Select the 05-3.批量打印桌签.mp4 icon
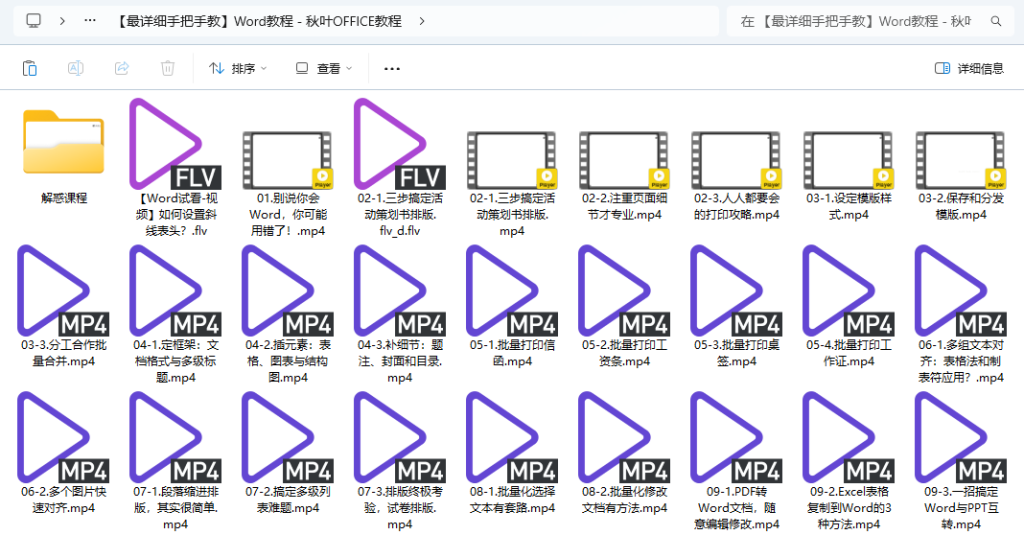 tap(737, 291)
